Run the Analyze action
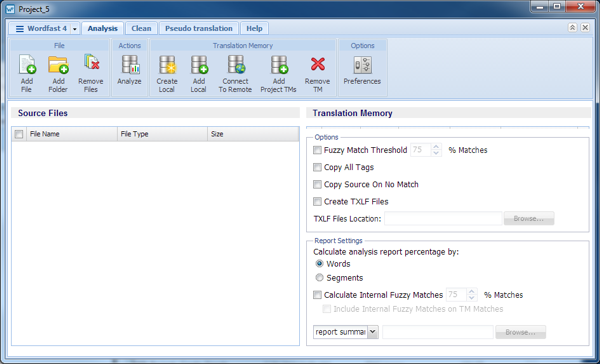 [130, 64]
